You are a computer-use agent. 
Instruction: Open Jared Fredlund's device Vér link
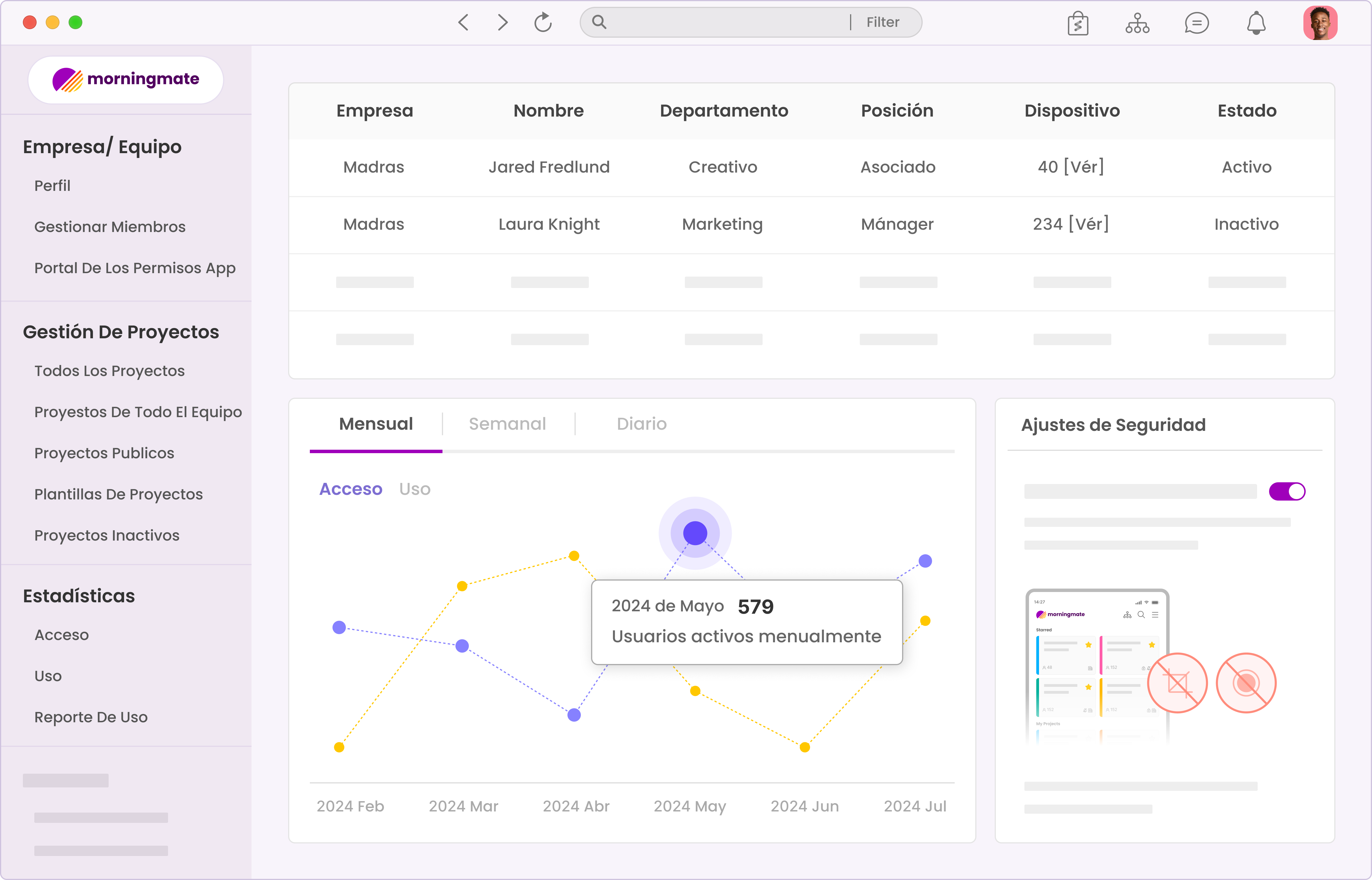point(1083,167)
